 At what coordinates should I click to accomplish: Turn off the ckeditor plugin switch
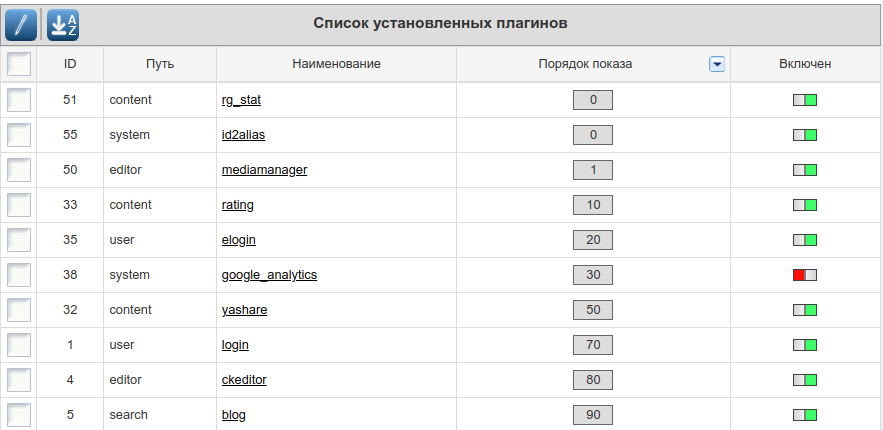pos(805,380)
